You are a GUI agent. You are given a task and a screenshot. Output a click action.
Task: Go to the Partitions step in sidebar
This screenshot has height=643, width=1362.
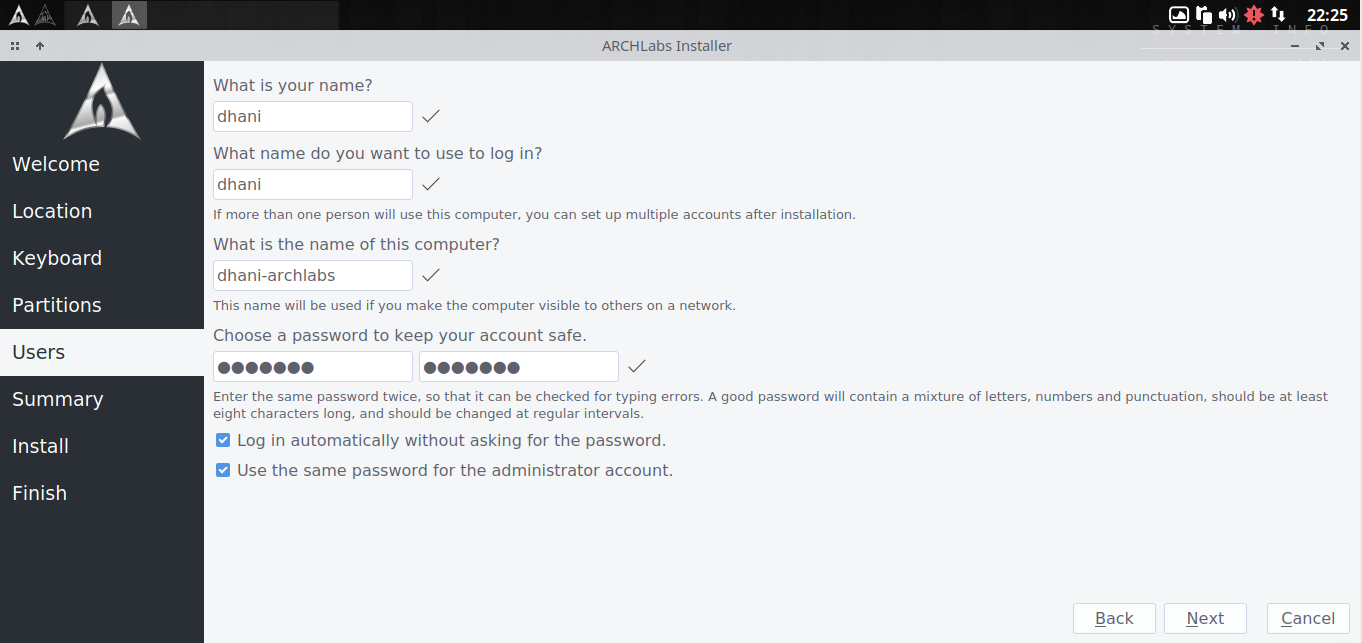57,305
